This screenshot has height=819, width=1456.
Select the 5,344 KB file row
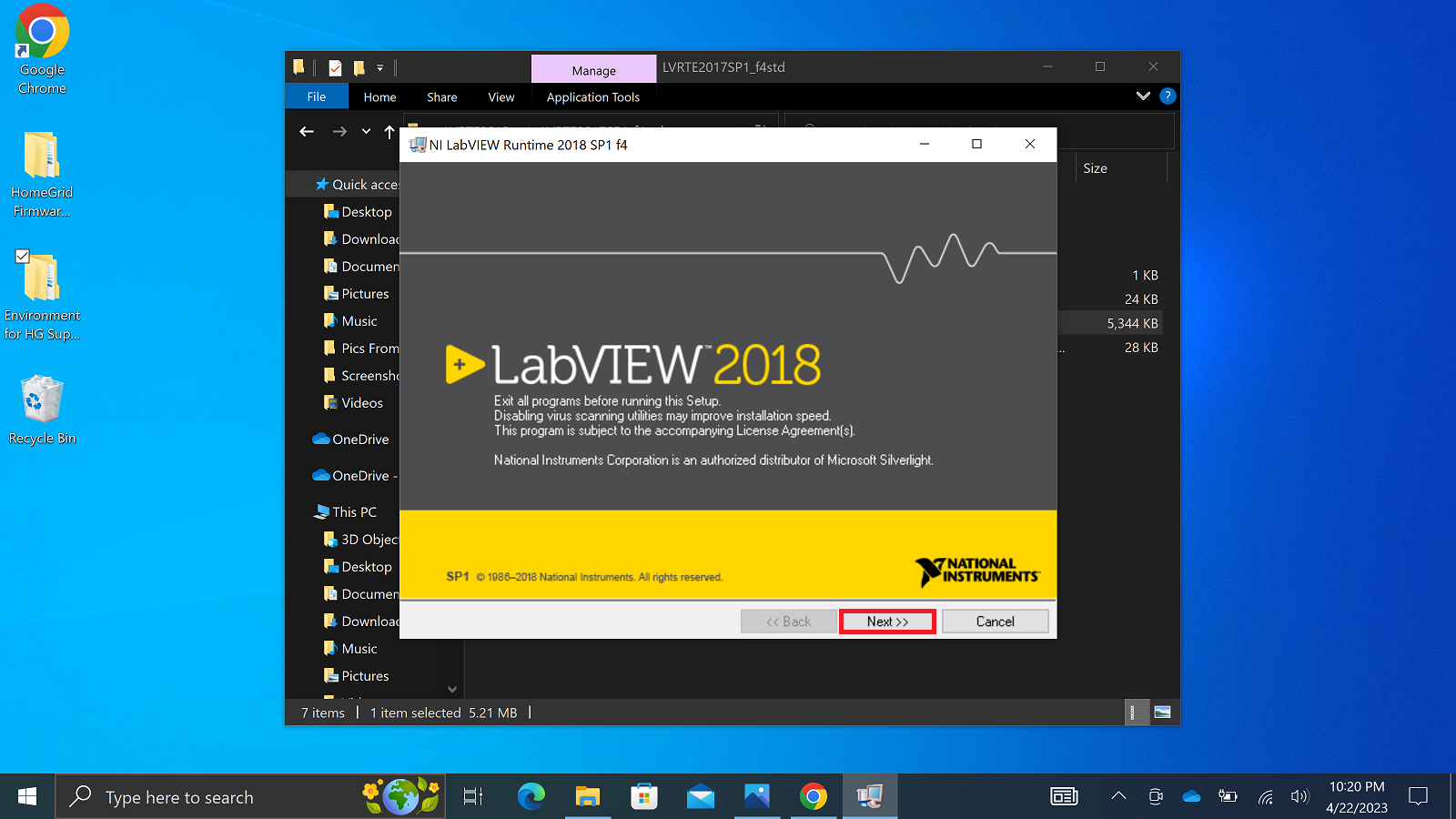tap(1110, 323)
